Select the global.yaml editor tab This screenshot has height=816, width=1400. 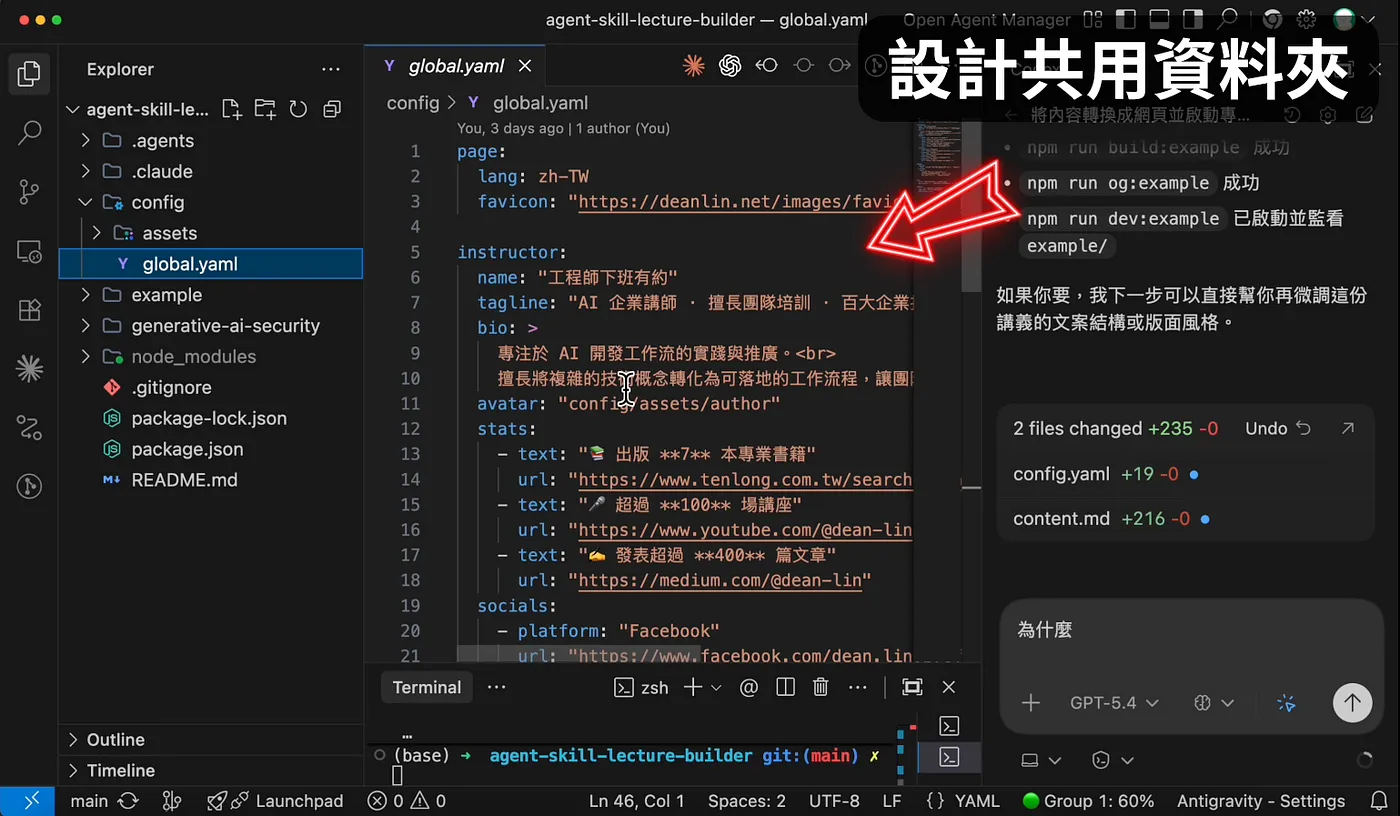[x=456, y=66]
